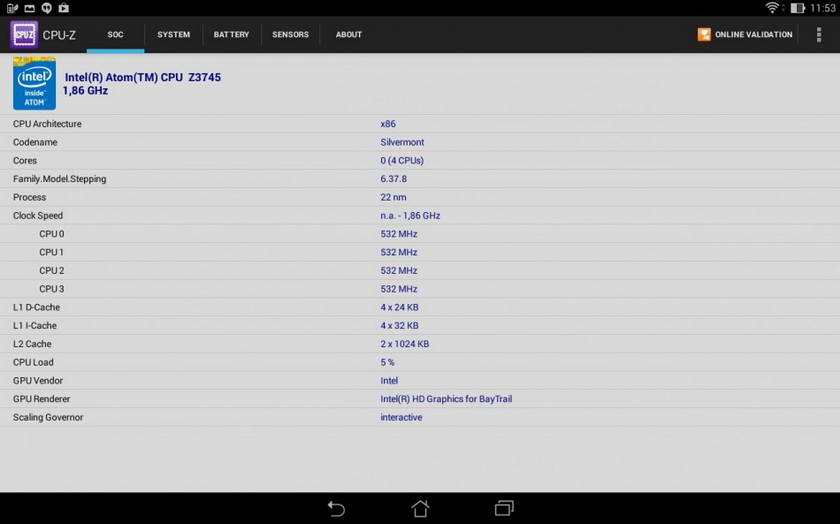Tap the GPU Renderer label
840x524 pixels.
click(x=41, y=399)
